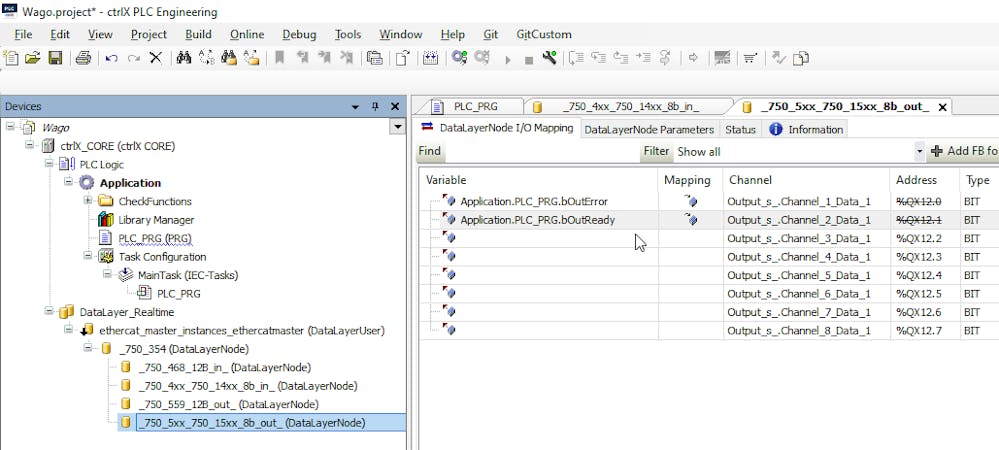This screenshot has width=999, height=450.
Task: Open DataLayerNode Parameters tab
Action: click(x=649, y=129)
